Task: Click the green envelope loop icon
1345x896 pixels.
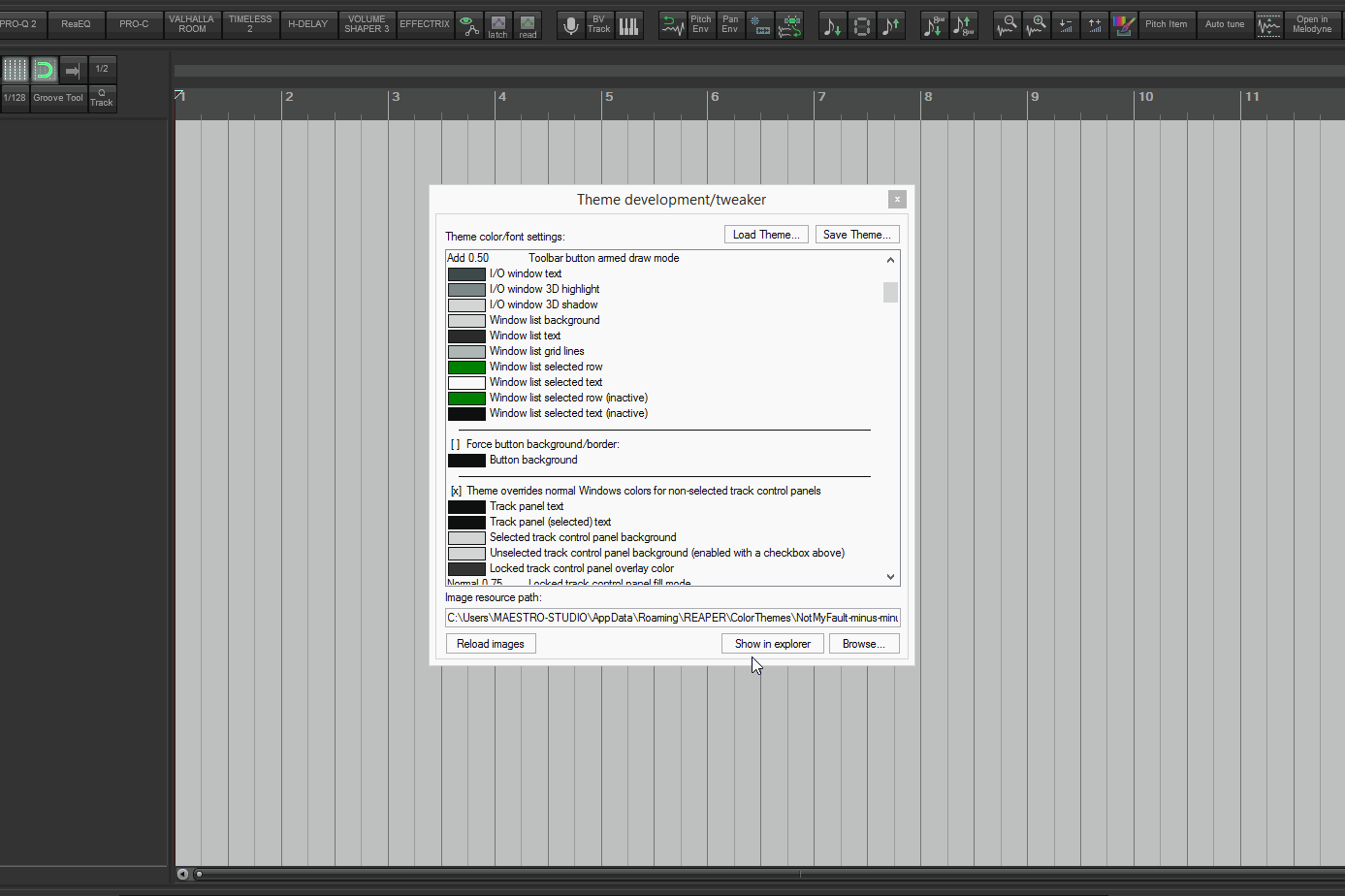Action: click(789, 25)
